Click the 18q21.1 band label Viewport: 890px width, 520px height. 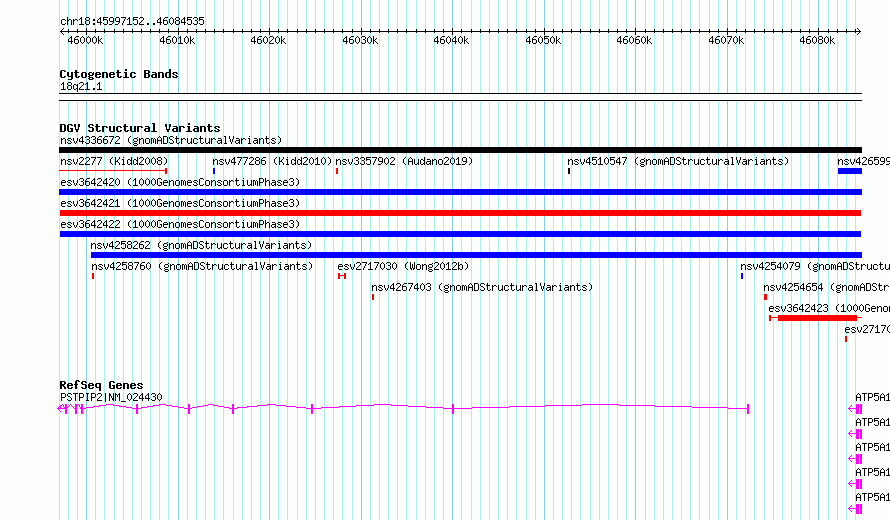pyautogui.click(x=81, y=86)
